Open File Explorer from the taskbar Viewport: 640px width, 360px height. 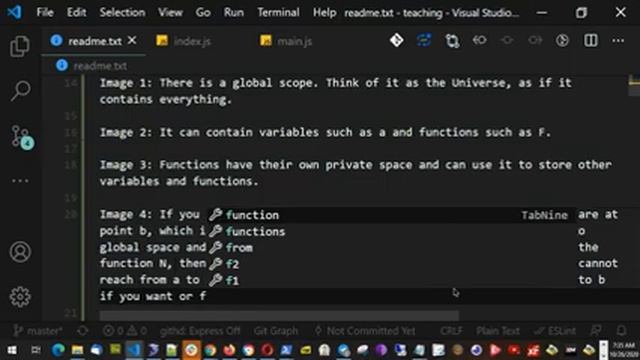78,350
